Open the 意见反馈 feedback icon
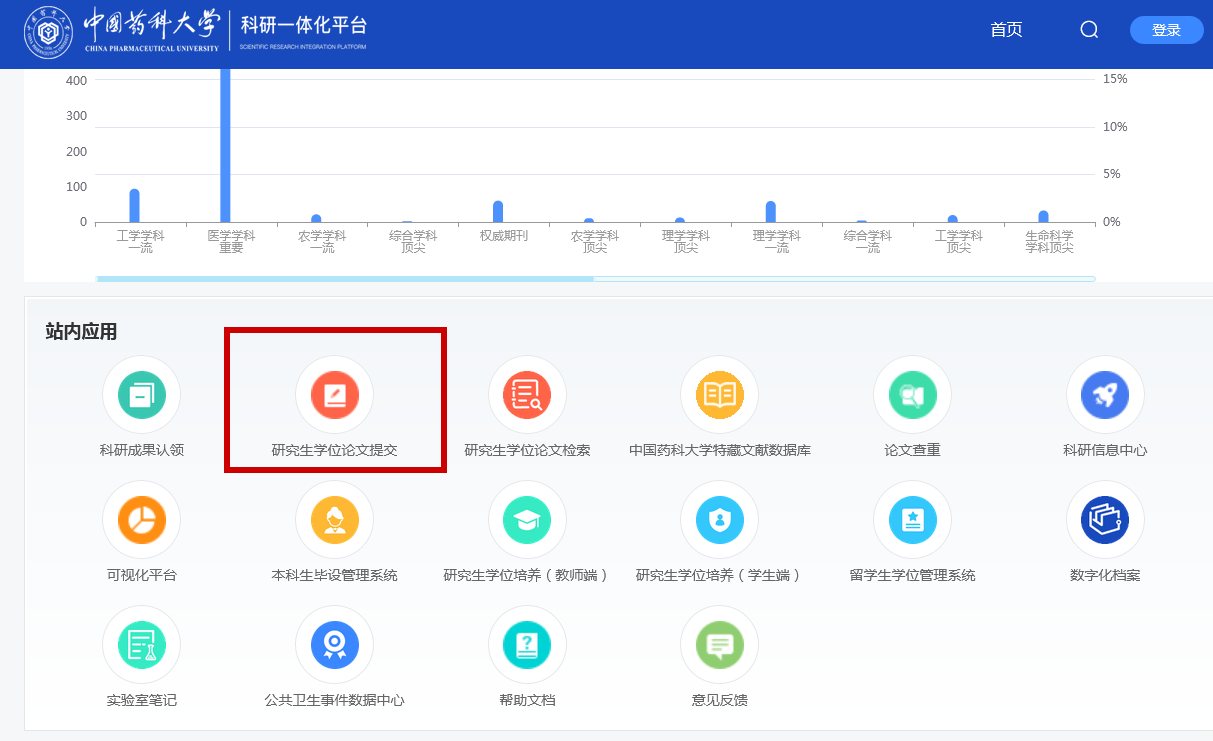Image resolution: width=1213 pixels, height=741 pixels. (x=719, y=645)
